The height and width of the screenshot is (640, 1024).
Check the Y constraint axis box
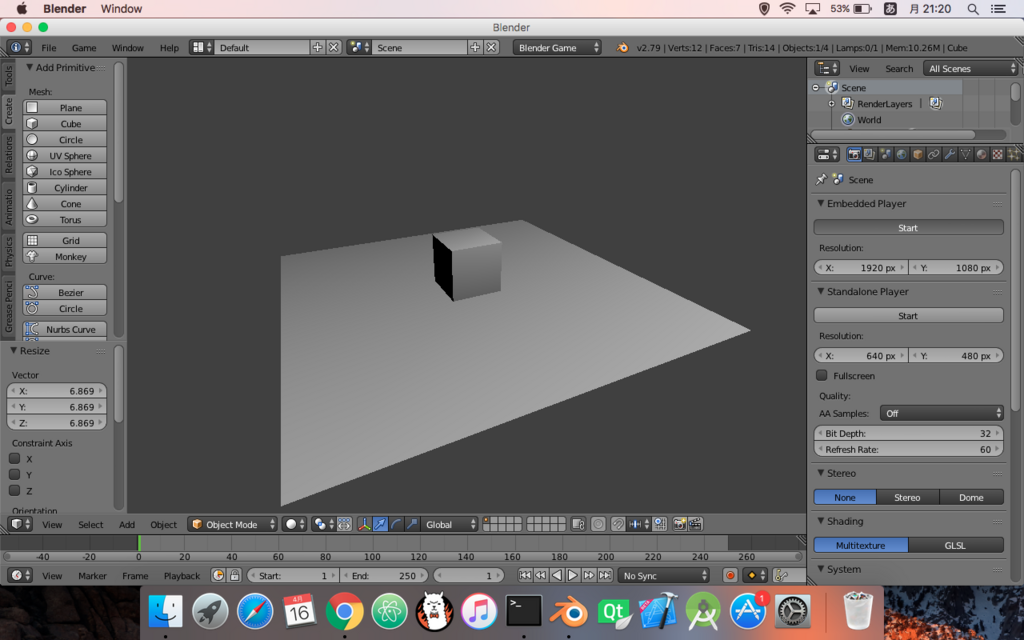click(14, 475)
